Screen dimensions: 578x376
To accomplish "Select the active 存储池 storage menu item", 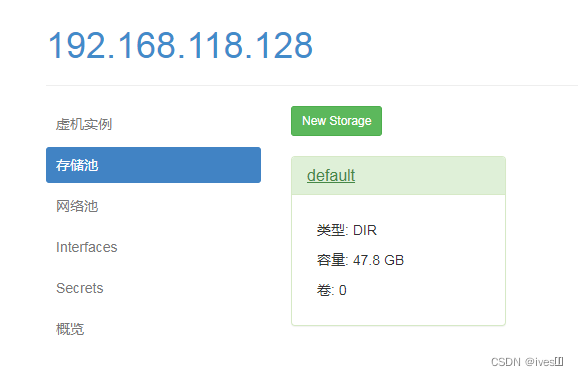I will (x=153, y=165).
